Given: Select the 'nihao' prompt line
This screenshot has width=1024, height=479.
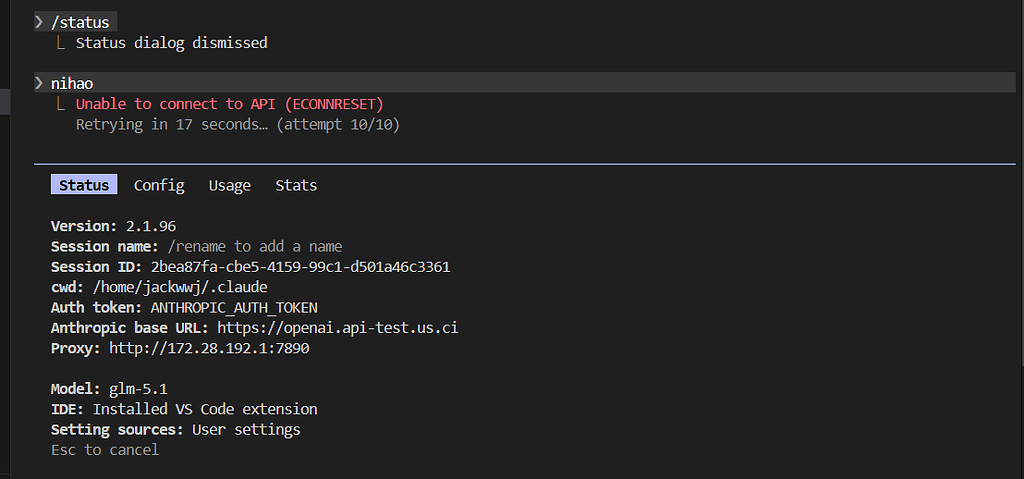Looking at the screenshot, I should (524, 83).
